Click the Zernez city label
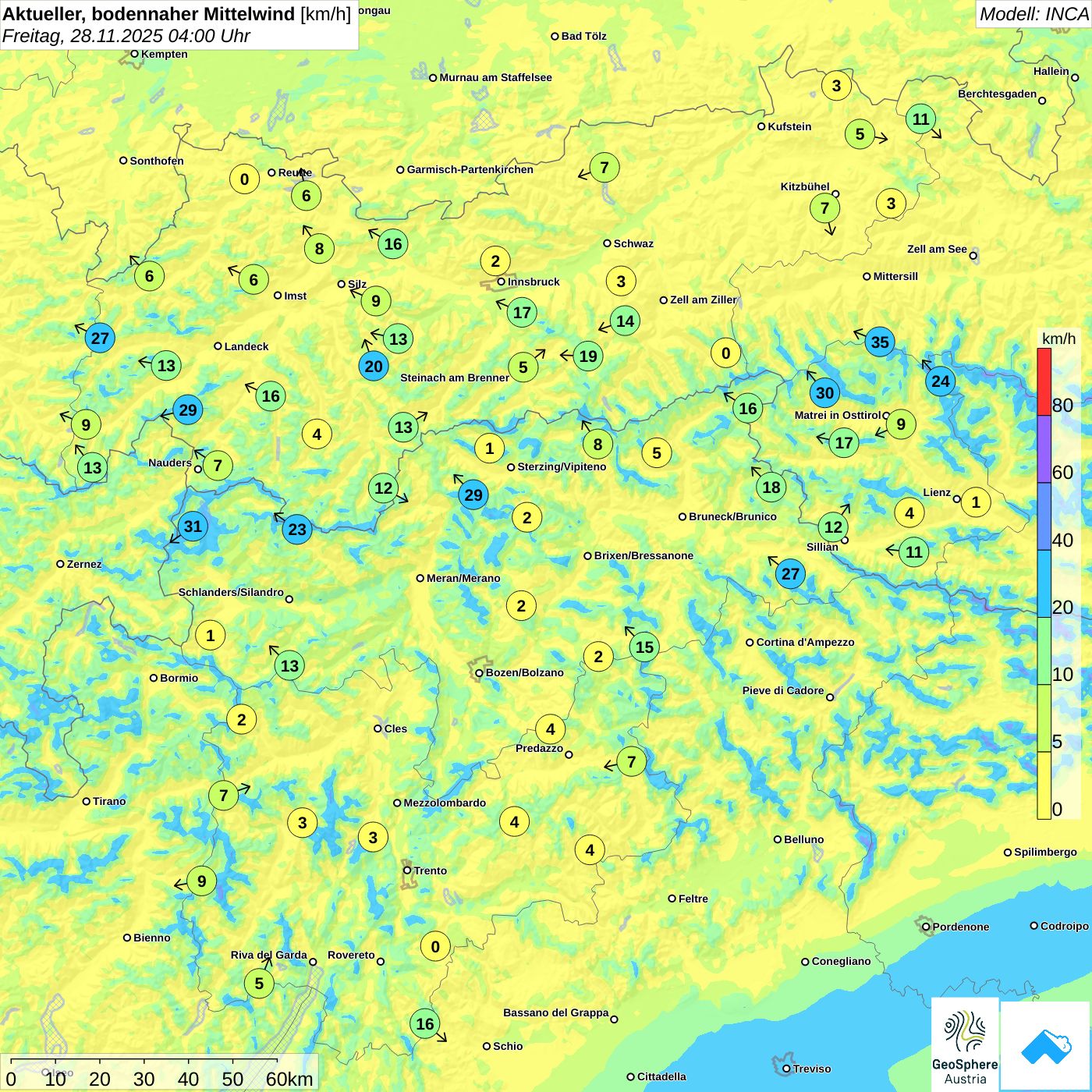Image resolution: width=1092 pixels, height=1092 pixels. (x=84, y=564)
